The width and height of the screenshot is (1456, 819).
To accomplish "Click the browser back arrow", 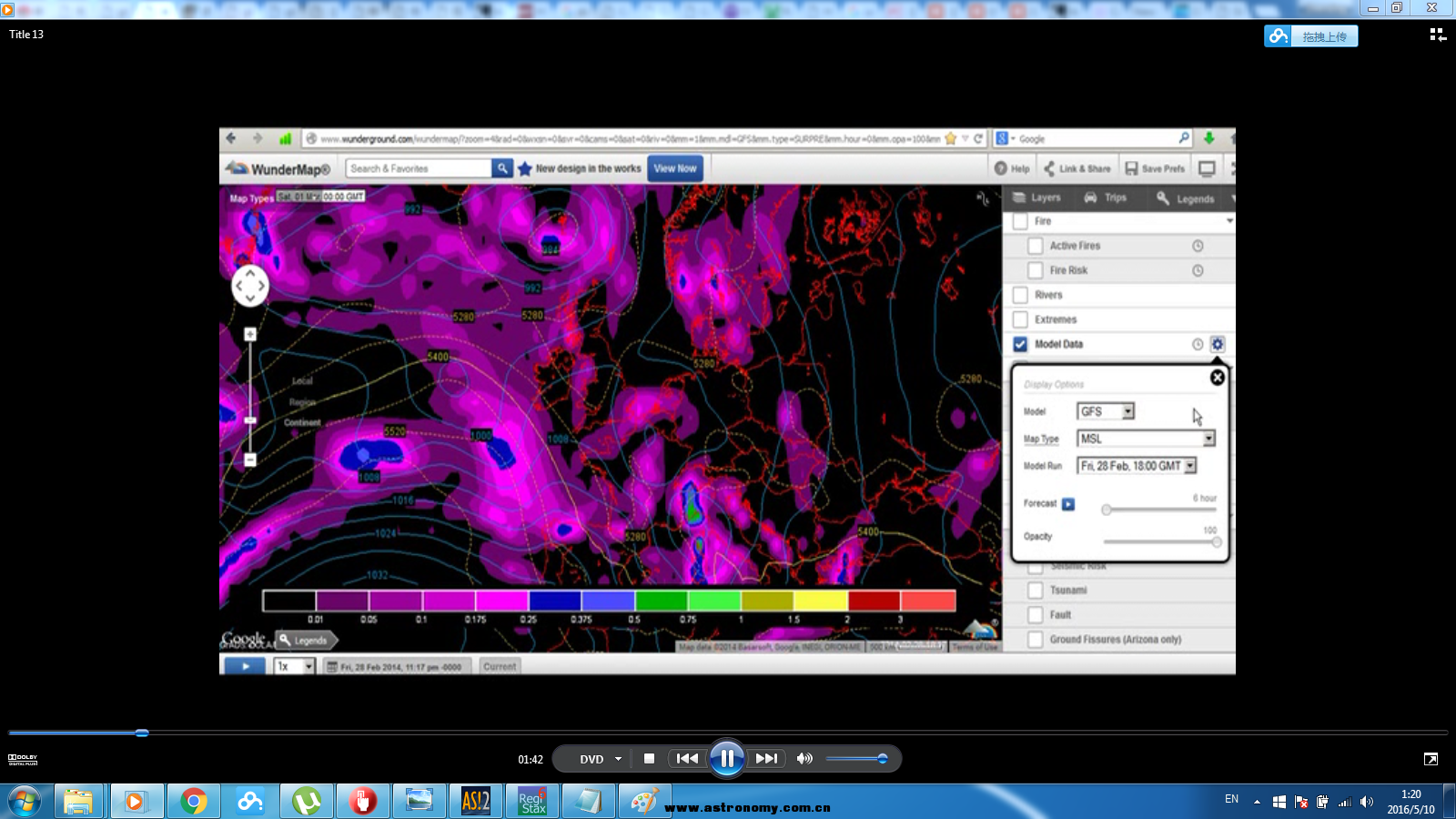I will point(231,138).
